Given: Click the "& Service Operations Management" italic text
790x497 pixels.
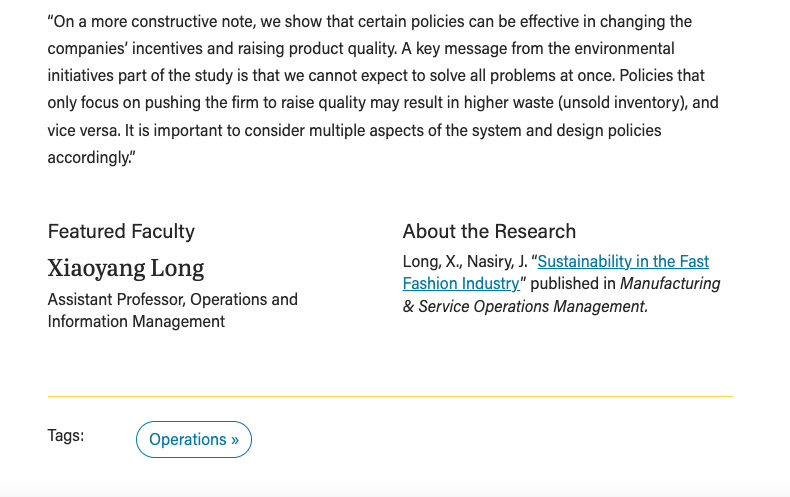Looking at the screenshot, I should pos(525,306).
